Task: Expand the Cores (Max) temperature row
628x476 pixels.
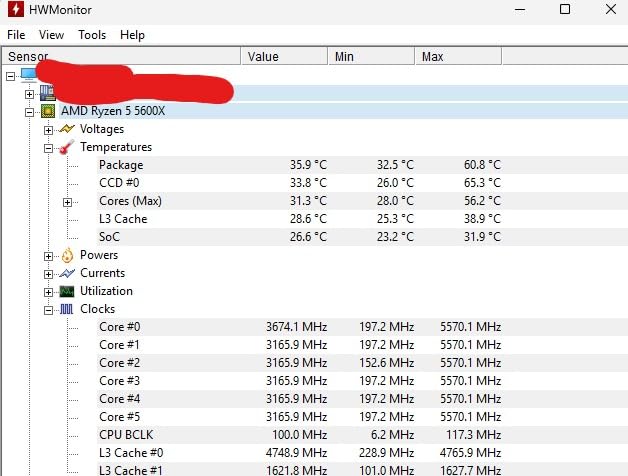Action: click(x=67, y=202)
